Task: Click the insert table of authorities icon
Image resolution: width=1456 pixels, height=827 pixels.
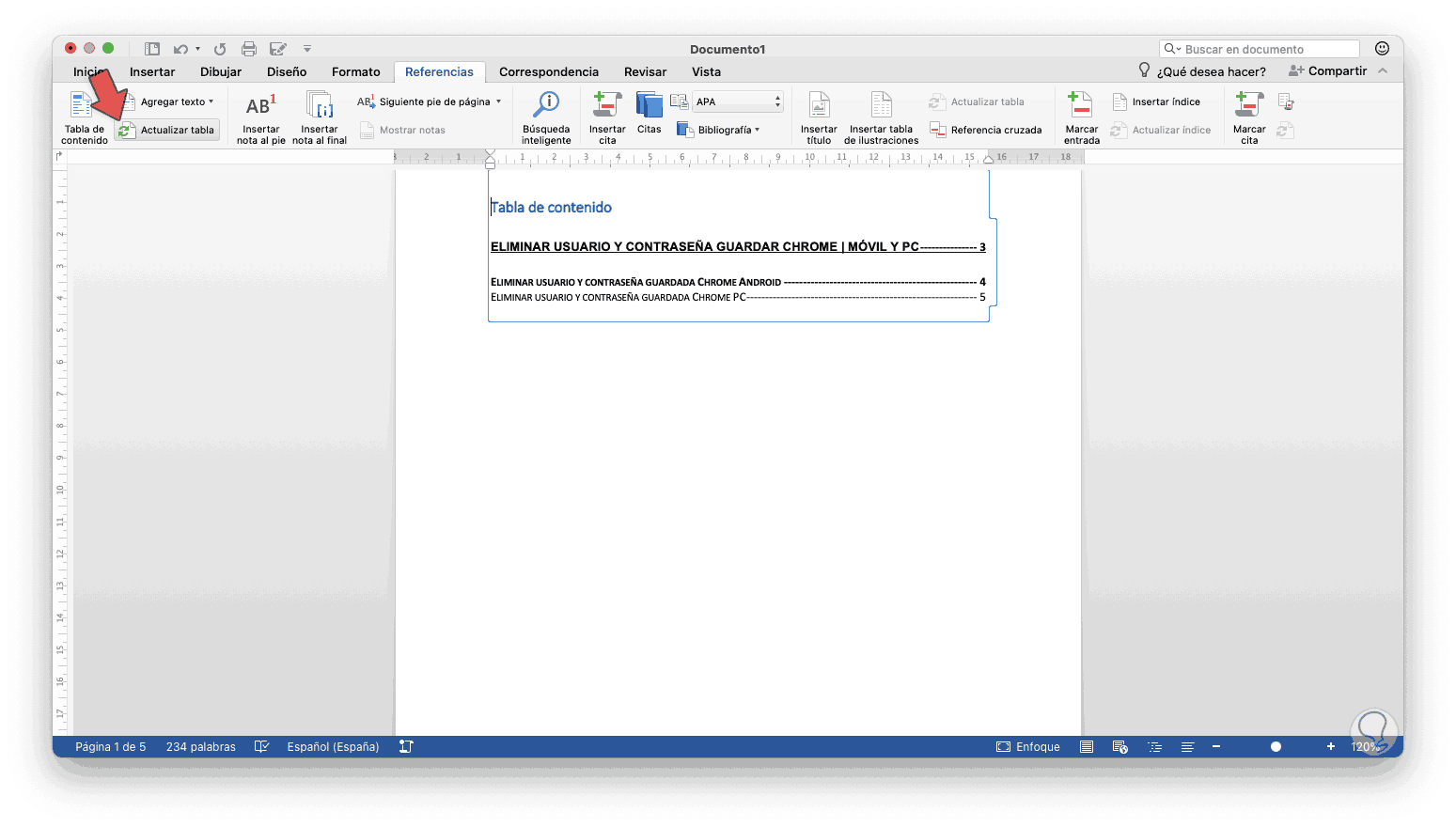Action: (x=1286, y=101)
